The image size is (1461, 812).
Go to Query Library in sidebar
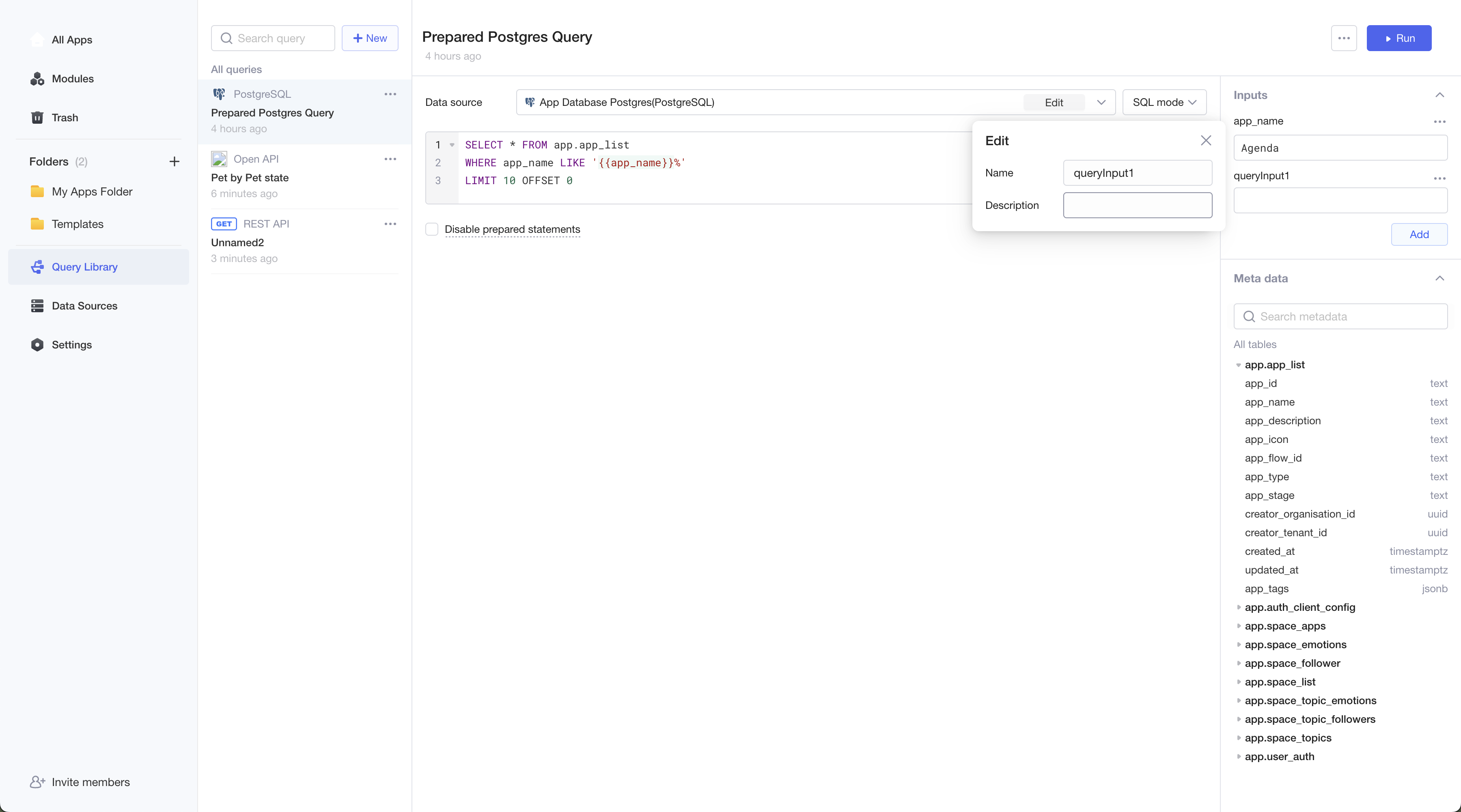[x=84, y=267]
